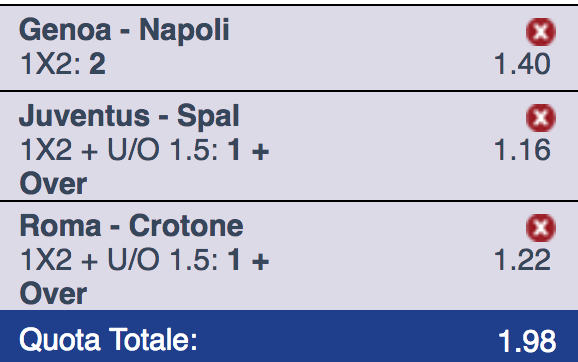The height and width of the screenshot is (362, 578).
Task: Click the bold 1 + outcome for Juventus - Spal
Action: tap(248, 150)
